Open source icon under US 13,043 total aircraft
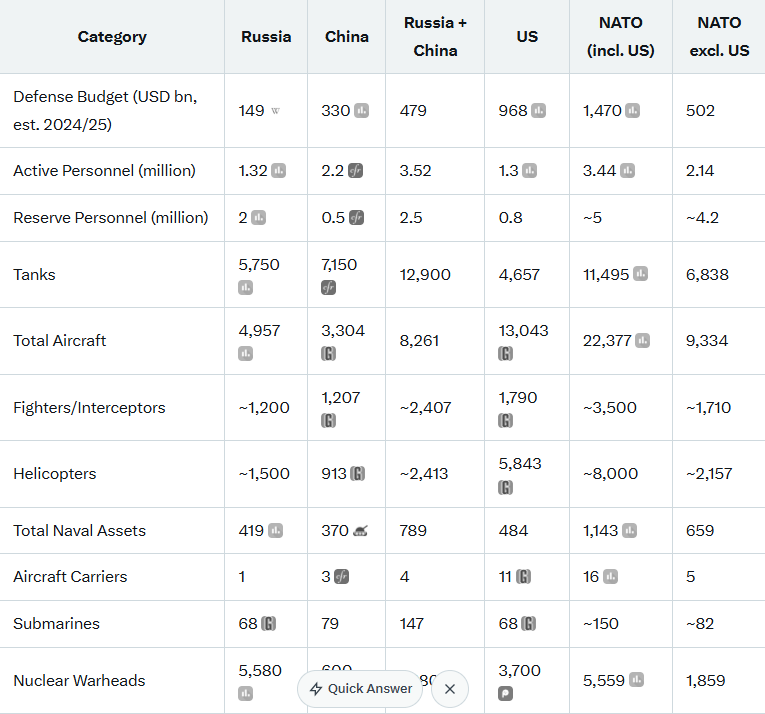This screenshot has width=765, height=714. point(506,354)
